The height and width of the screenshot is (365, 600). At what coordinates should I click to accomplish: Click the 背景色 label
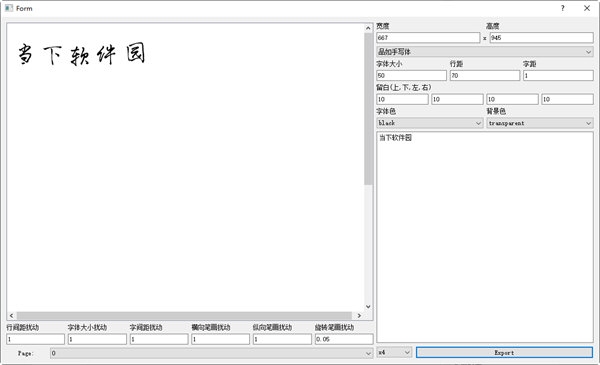pos(496,111)
